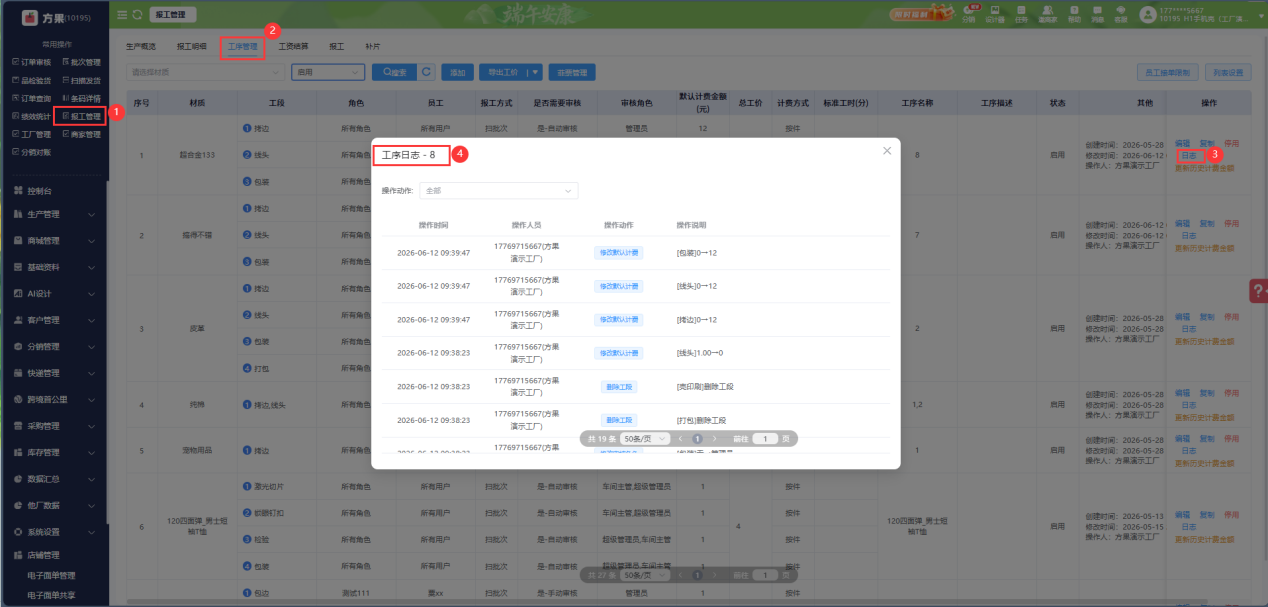Click 复制 link in the 超合金133 row

(x=1207, y=143)
